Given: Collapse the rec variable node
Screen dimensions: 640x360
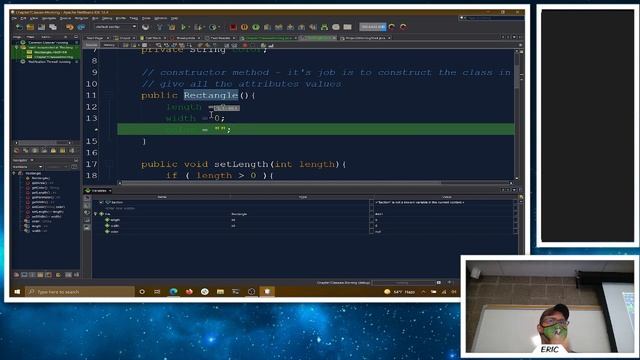Looking at the screenshot, I should point(96,214).
